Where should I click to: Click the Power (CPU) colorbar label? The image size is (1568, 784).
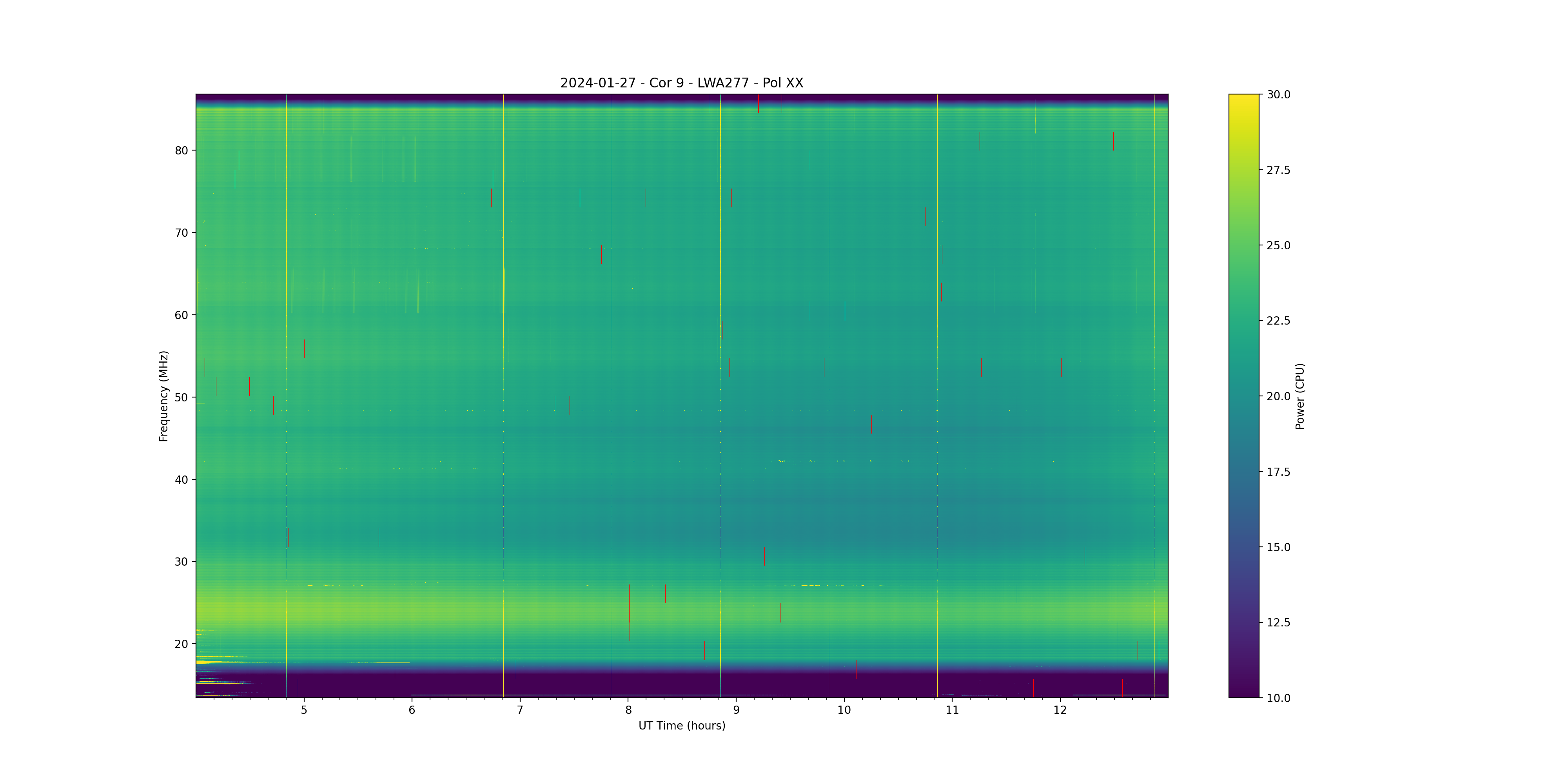pyautogui.click(x=1299, y=396)
